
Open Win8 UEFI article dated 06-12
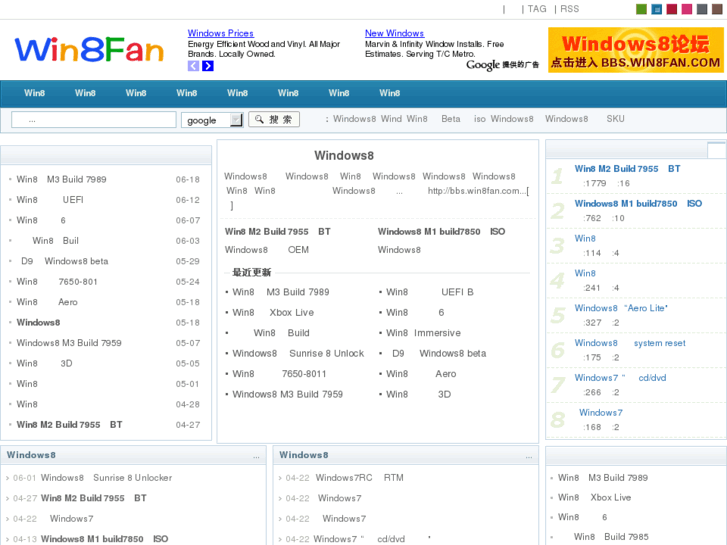(50, 200)
